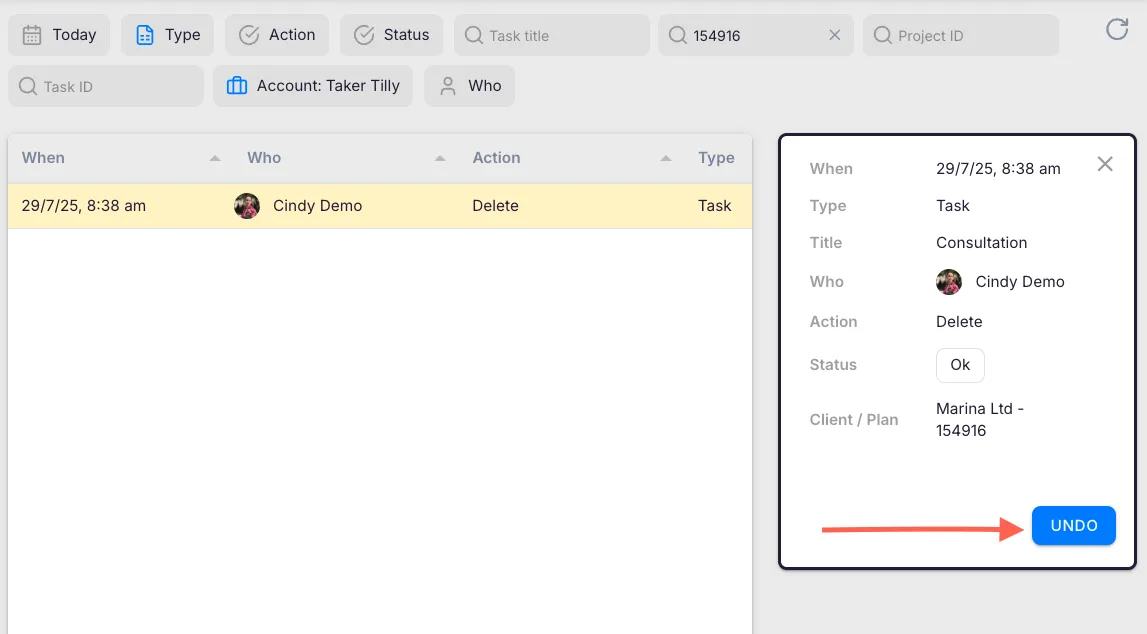The height and width of the screenshot is (634, 1147).
Task: Sort by the Who column arrow
Action: point(440,158)
